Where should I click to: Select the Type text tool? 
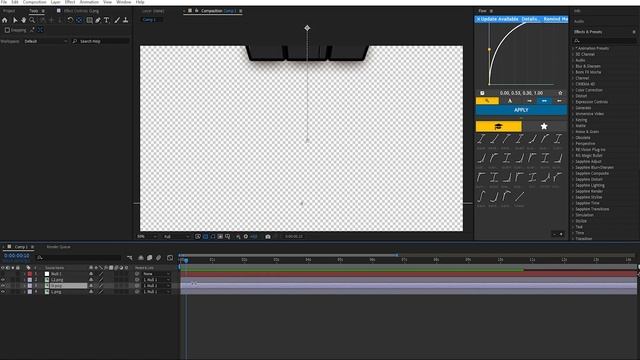(x=107, y=20)
